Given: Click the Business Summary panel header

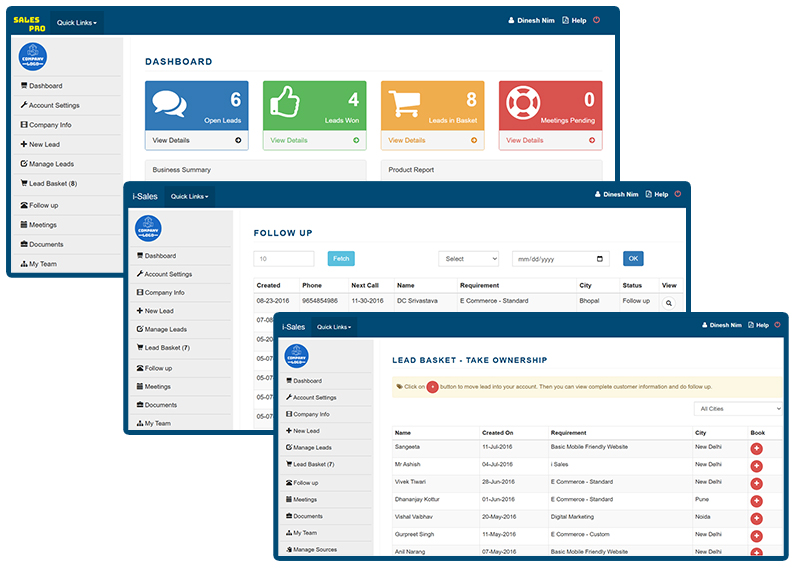Looking at the screenshot, I should click(256, 169).
